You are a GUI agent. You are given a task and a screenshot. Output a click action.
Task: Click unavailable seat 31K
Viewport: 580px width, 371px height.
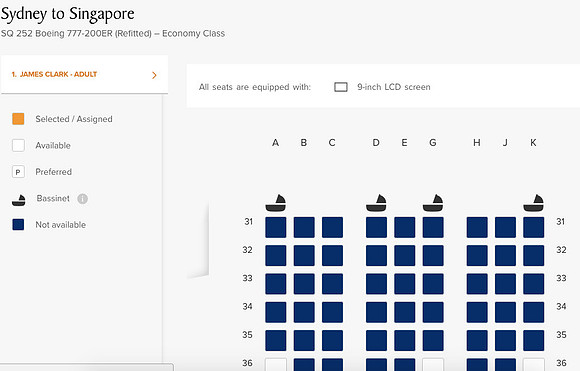[533, 227]
